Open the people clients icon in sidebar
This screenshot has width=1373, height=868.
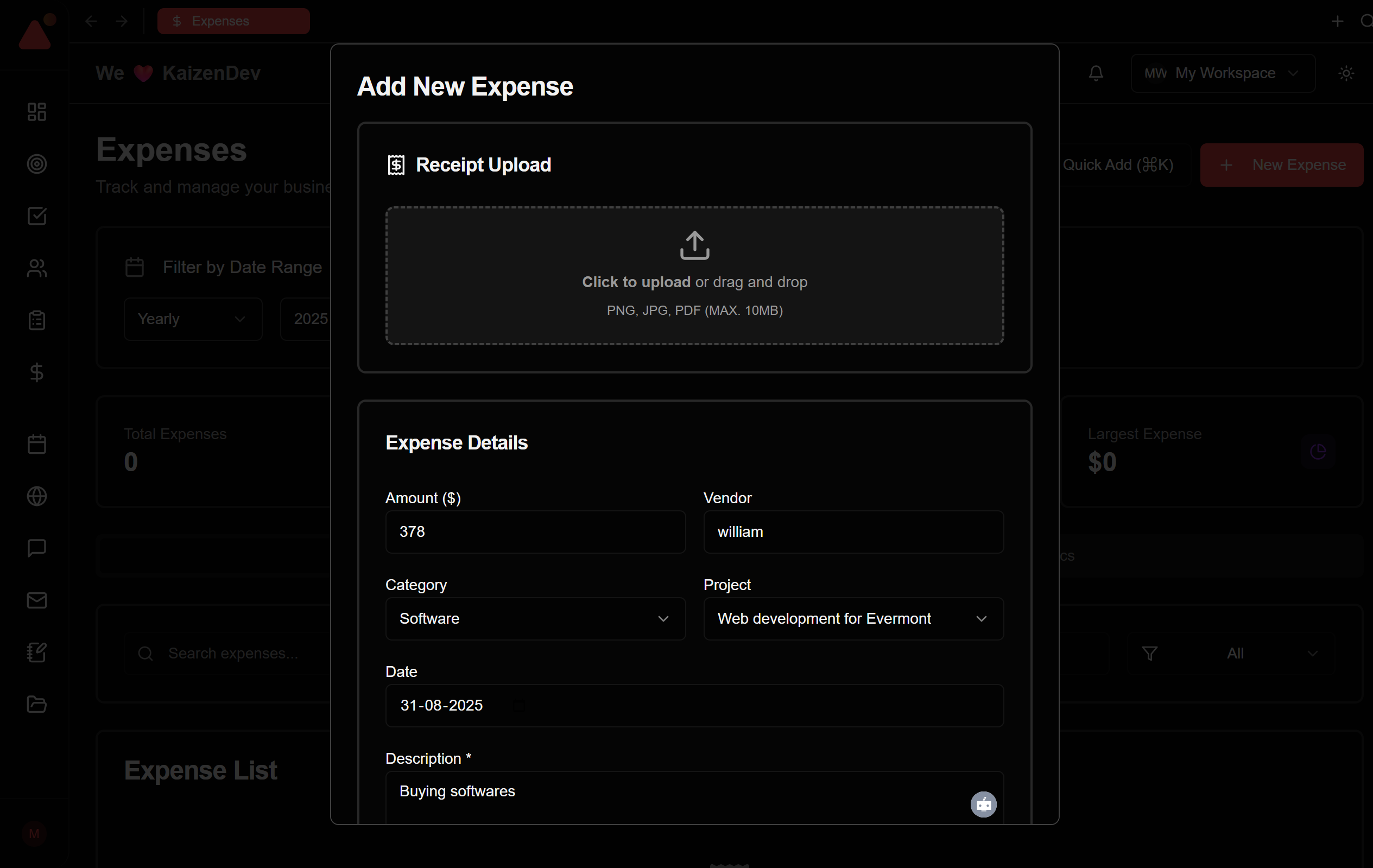(x=36, y=268)
